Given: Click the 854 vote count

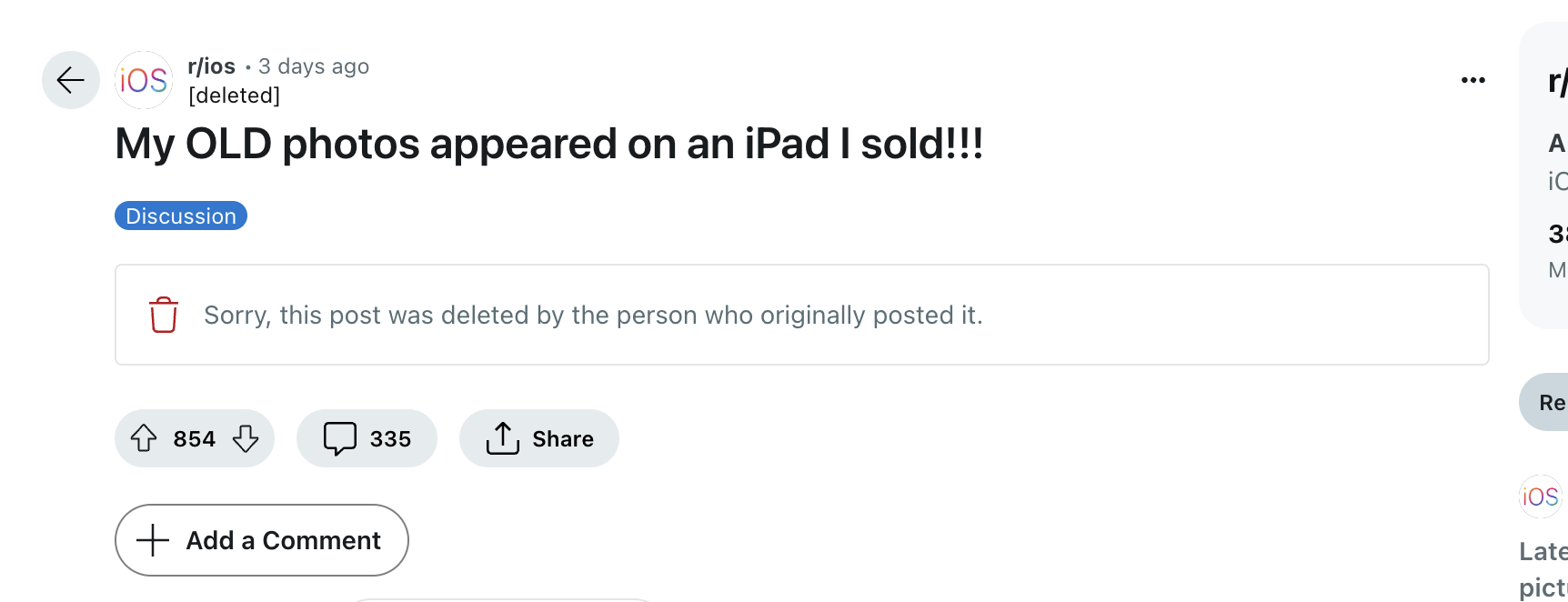Looking at the screenshot, I should point(195,439).
